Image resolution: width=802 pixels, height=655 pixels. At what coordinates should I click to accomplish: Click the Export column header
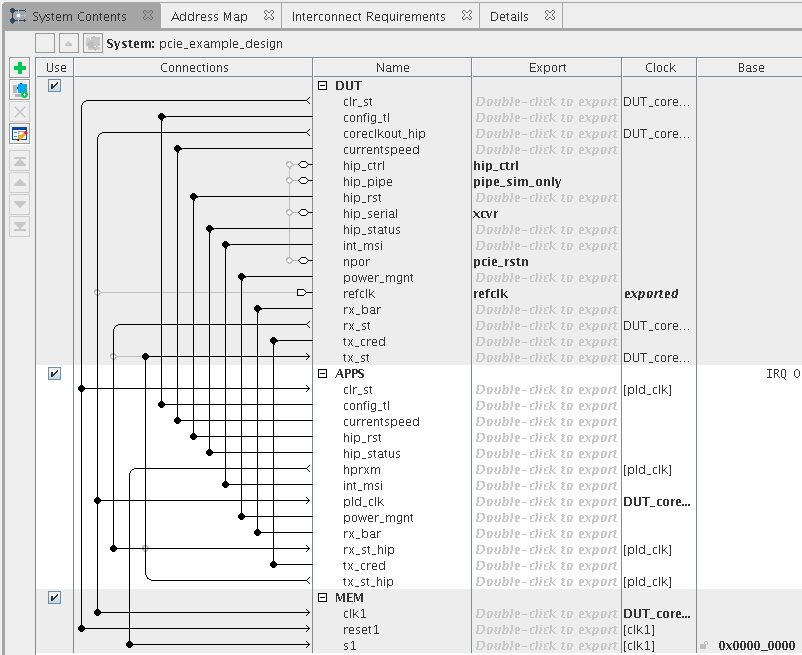click(547, 67)
